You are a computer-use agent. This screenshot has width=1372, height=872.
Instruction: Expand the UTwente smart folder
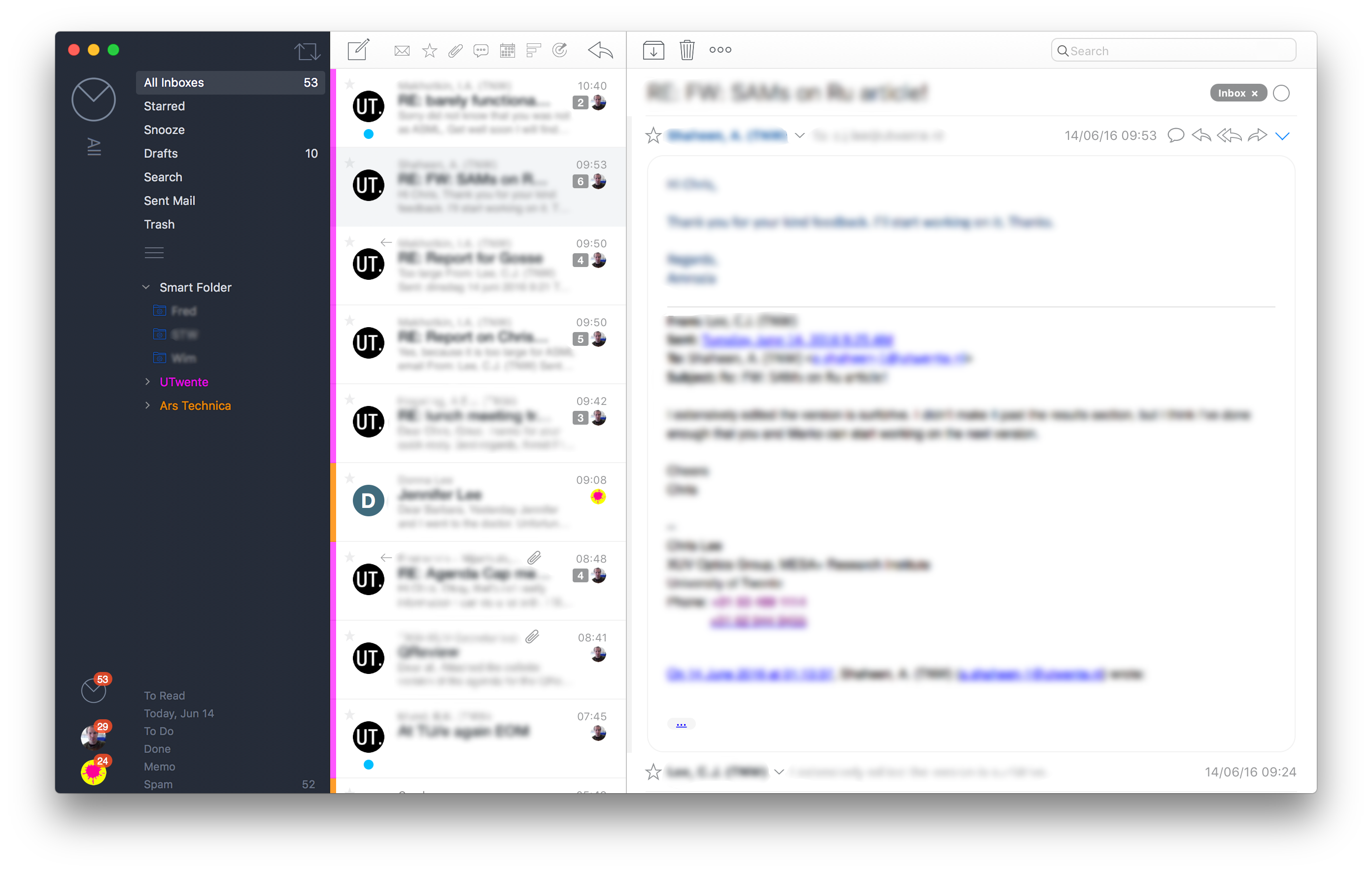148,381
